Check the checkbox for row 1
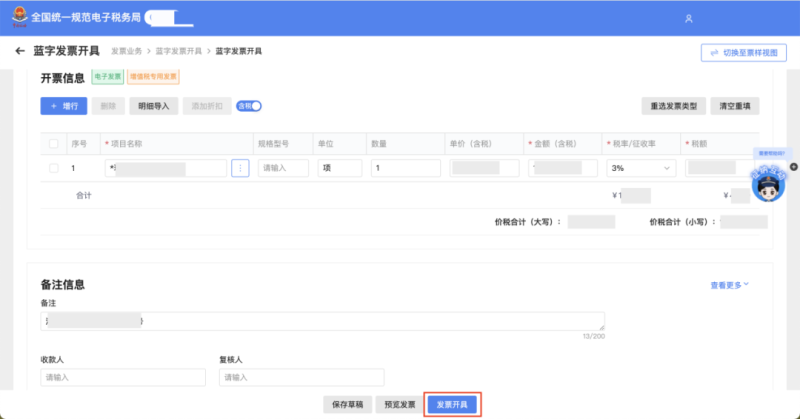Screen dimensions: 800x419 click(54, 168)
